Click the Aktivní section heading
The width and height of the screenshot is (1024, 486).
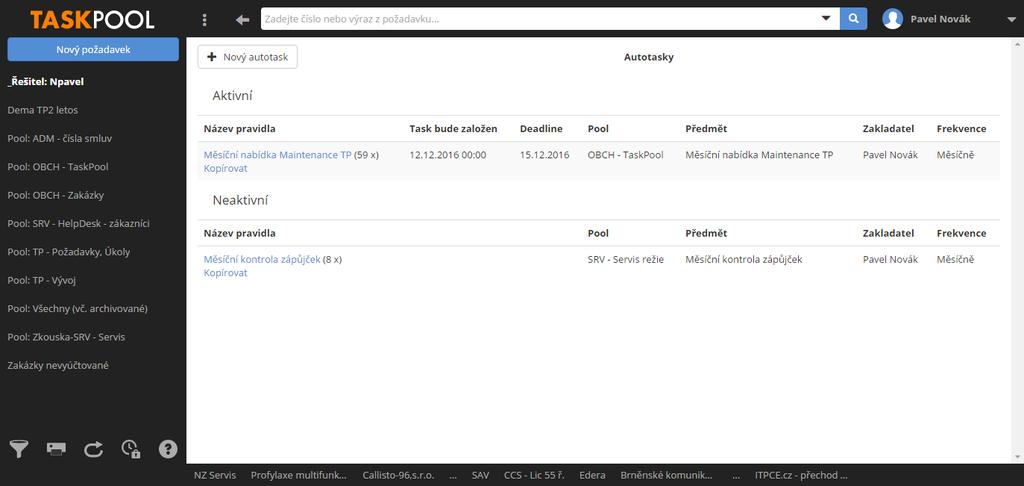(232, 96)
